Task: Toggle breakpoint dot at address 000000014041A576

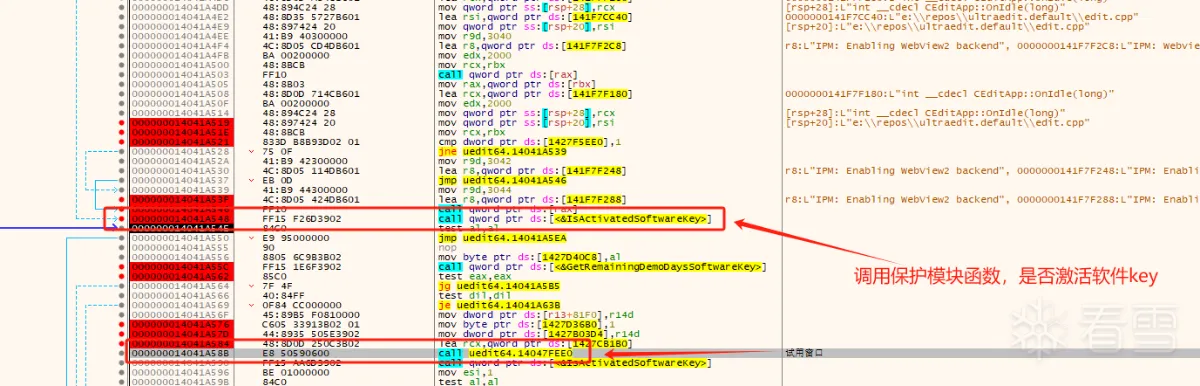Action: (x=122, y=323)
